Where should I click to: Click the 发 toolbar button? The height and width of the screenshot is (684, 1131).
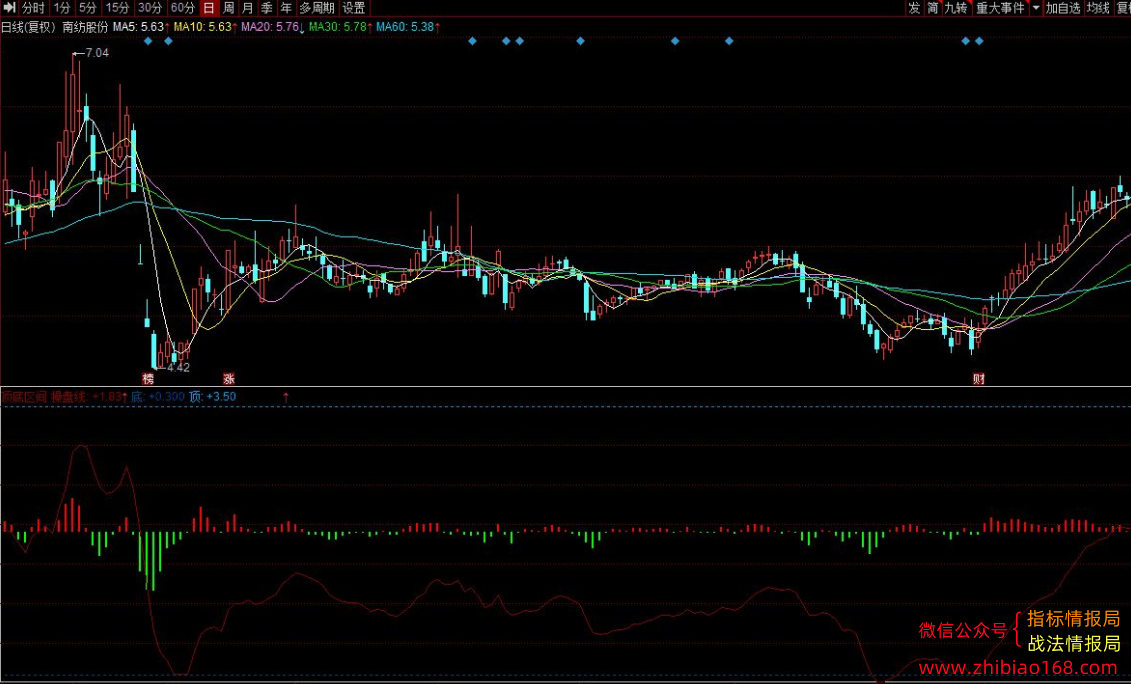915,8
